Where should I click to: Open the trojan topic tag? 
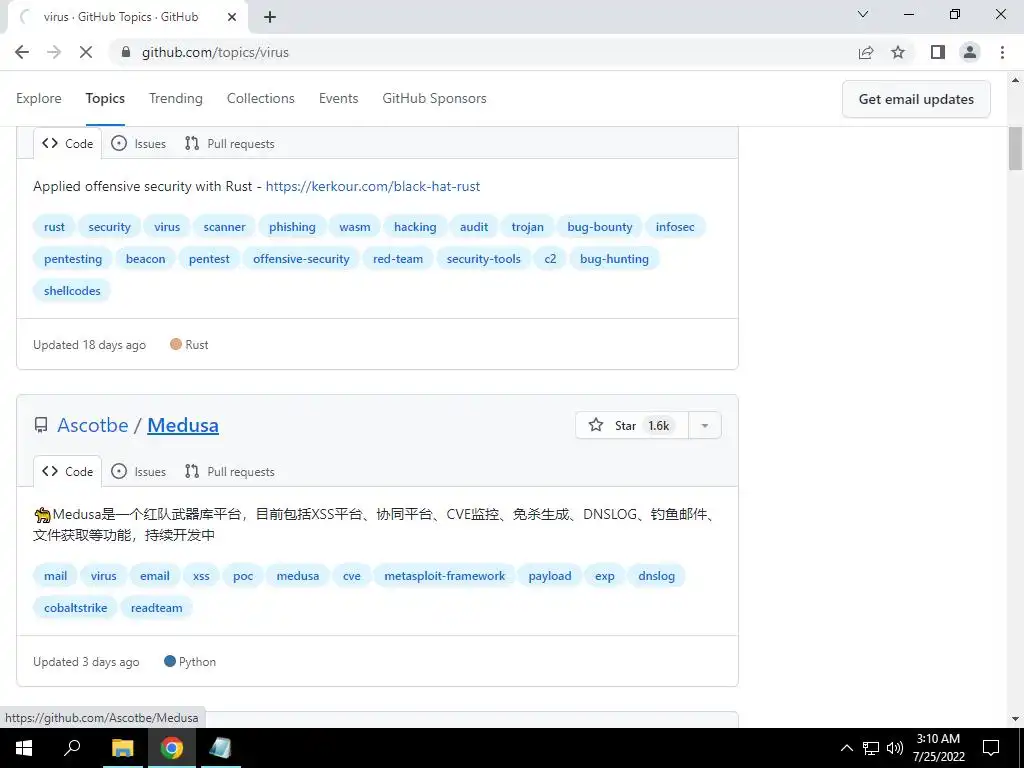[x=528, y=227]
